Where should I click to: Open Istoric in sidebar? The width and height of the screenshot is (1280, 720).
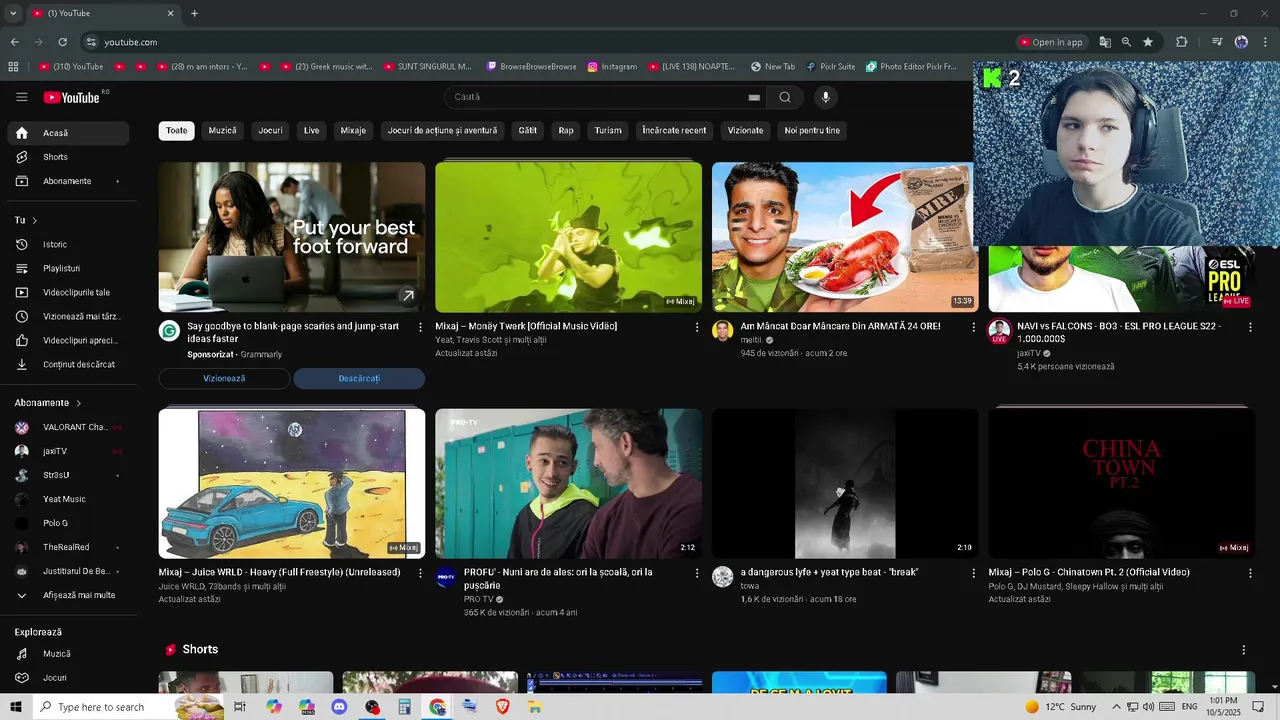pyautogui.click(x=68, y=244)
